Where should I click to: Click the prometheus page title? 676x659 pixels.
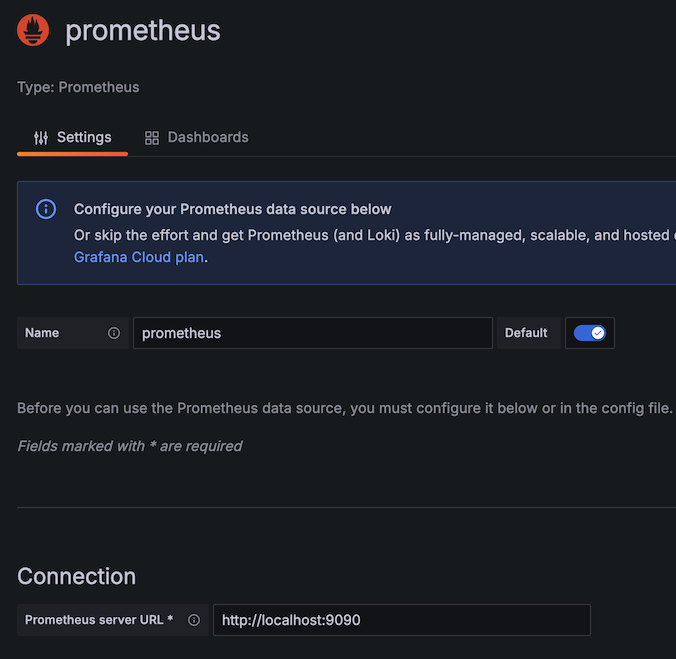point(143,30)
